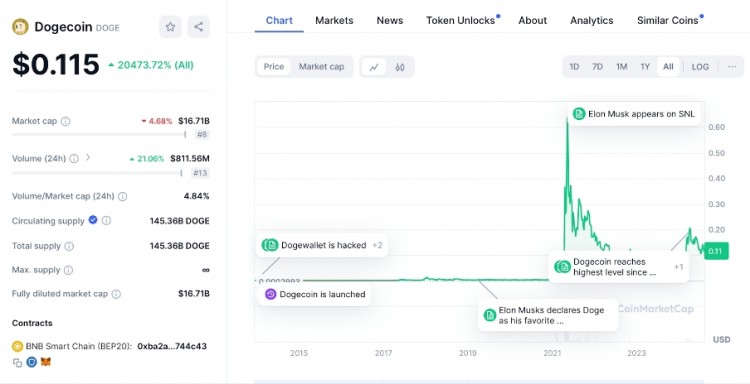Viewport: 750px width, 384px height.
Task: Open the Elon Musk appears on SNL event
Action: pos(634,114)
